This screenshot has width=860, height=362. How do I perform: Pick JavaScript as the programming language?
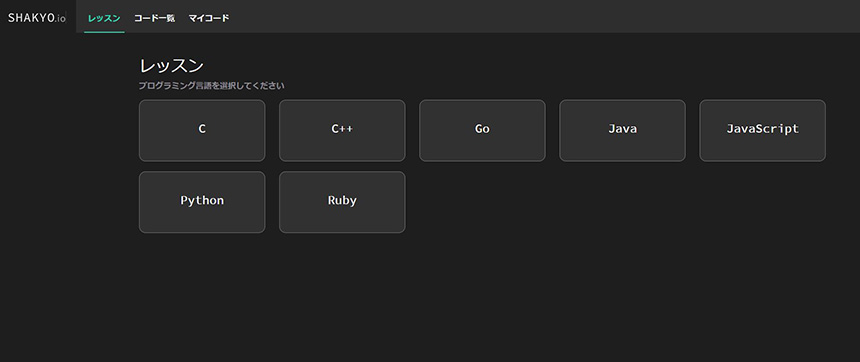point(762,131)
